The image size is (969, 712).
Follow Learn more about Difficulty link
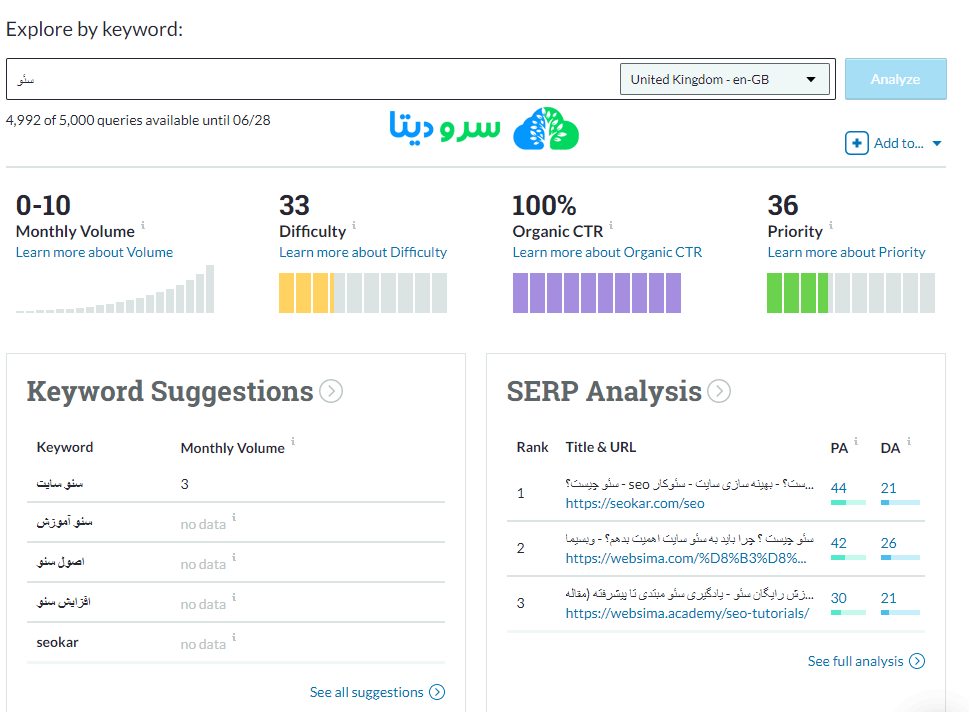363,252
